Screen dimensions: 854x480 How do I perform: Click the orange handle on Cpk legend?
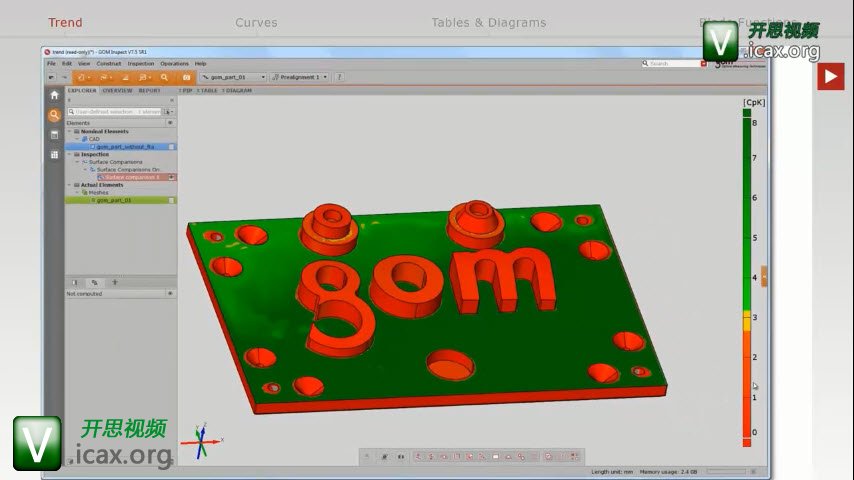764,277
